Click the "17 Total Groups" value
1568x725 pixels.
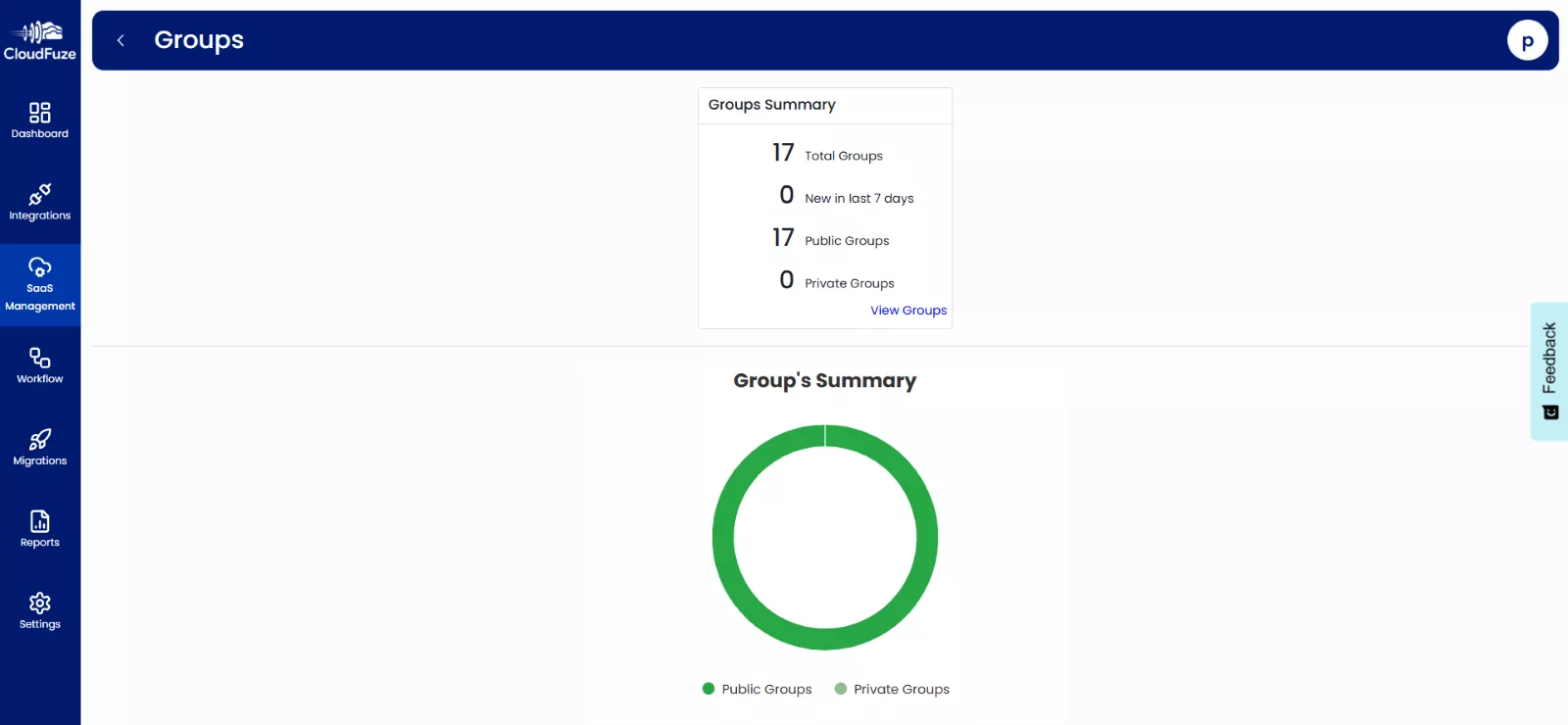[783, 153]
